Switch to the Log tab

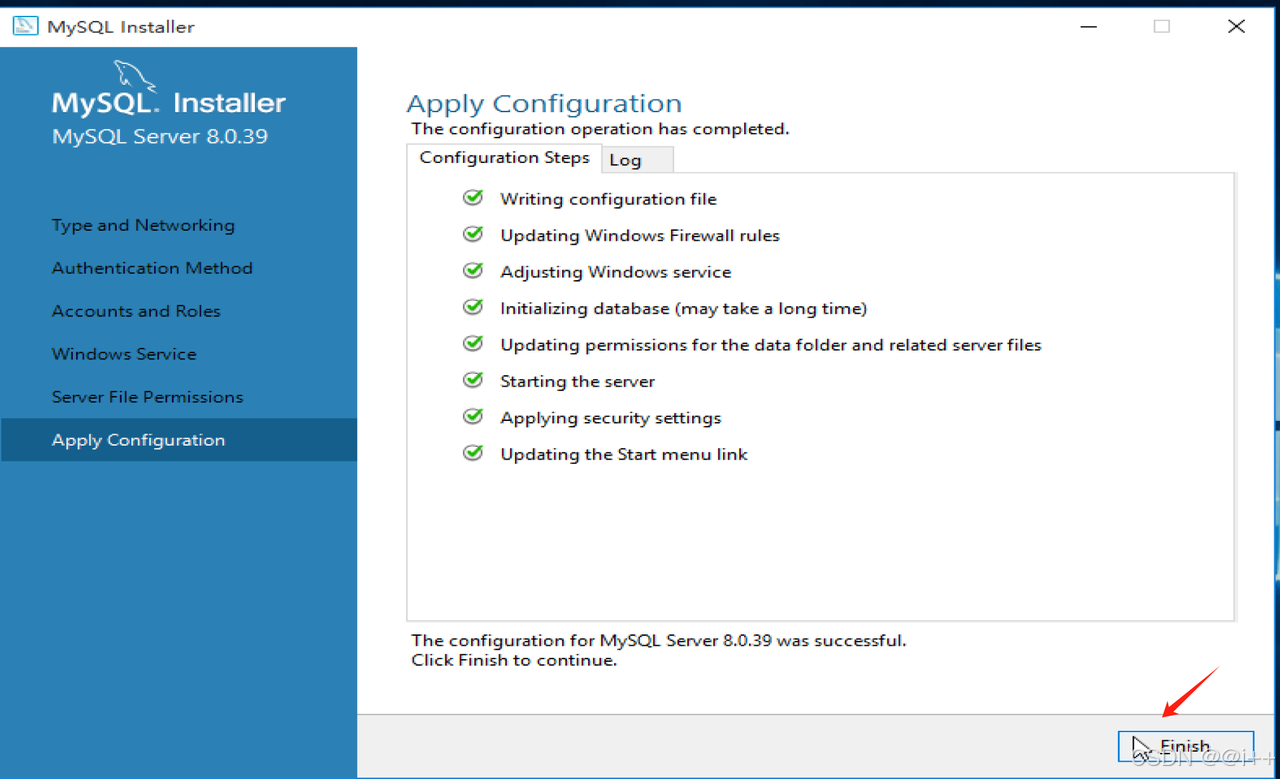638,160
